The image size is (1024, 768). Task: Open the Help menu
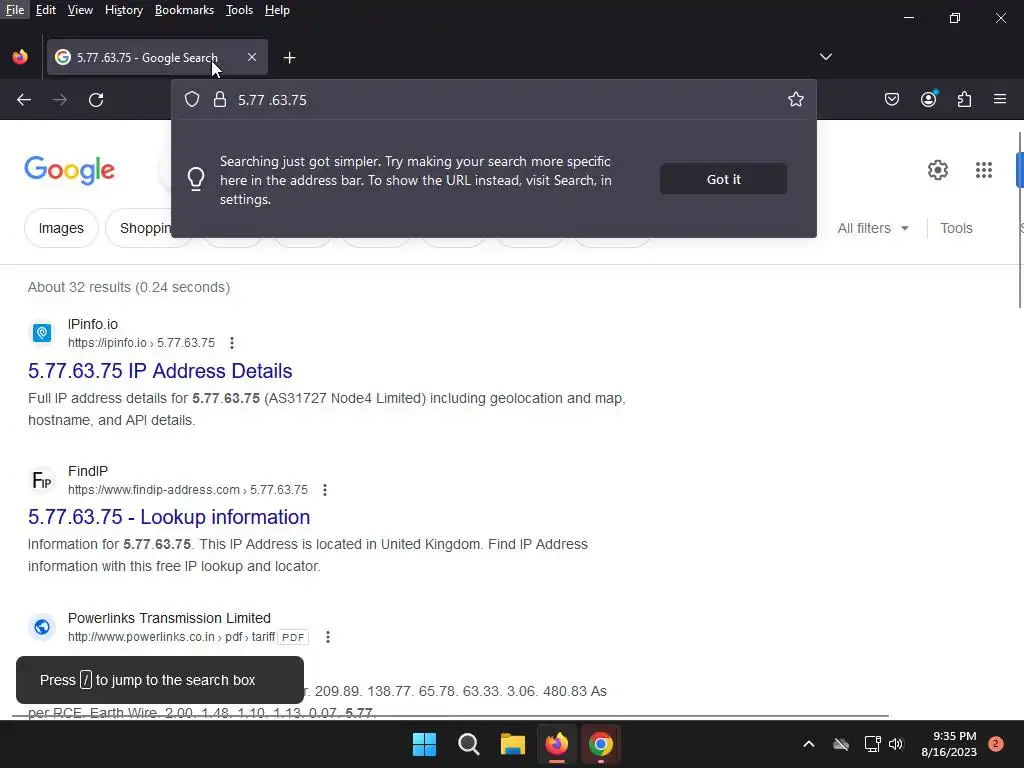pos(277,10)
